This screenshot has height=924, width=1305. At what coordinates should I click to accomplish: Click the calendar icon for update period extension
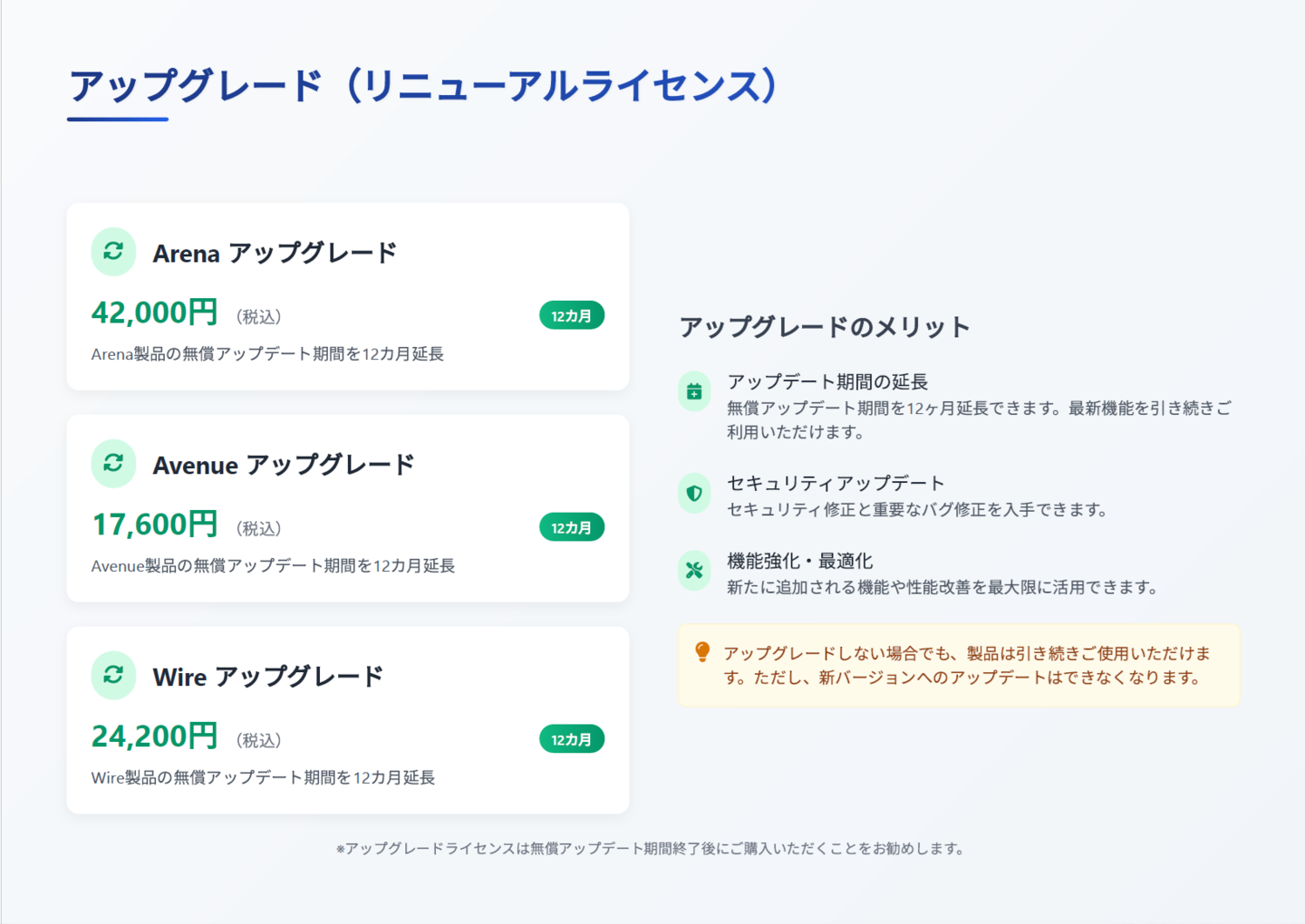point(694,391)
